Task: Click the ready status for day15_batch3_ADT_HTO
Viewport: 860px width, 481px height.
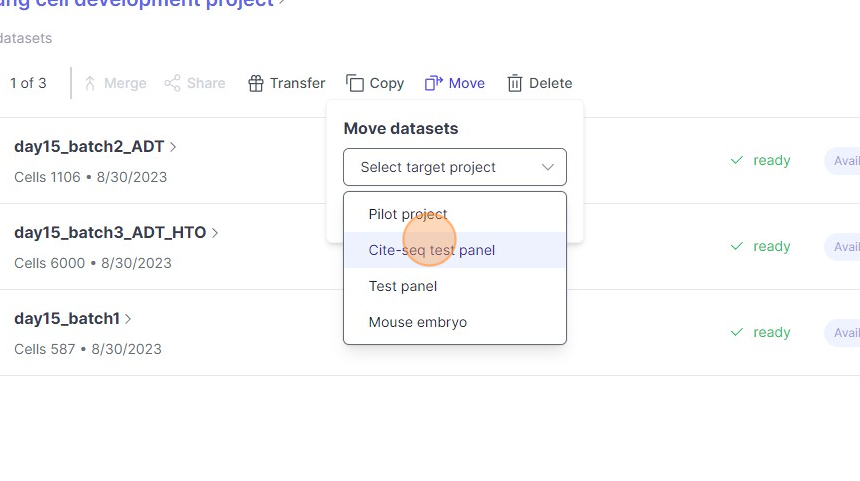Action: tap(771, 246)
